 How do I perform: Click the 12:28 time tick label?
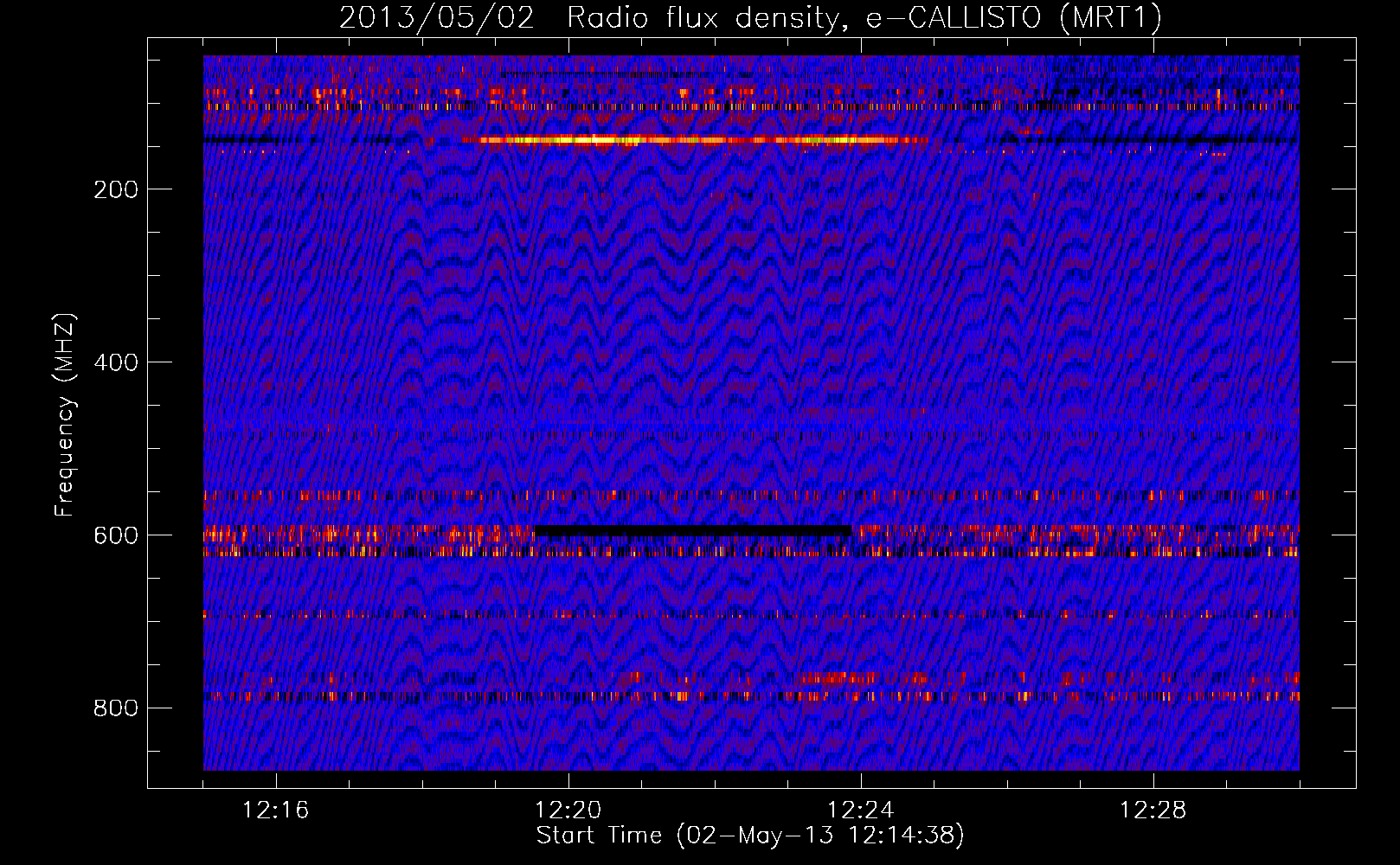[1153, 811]
